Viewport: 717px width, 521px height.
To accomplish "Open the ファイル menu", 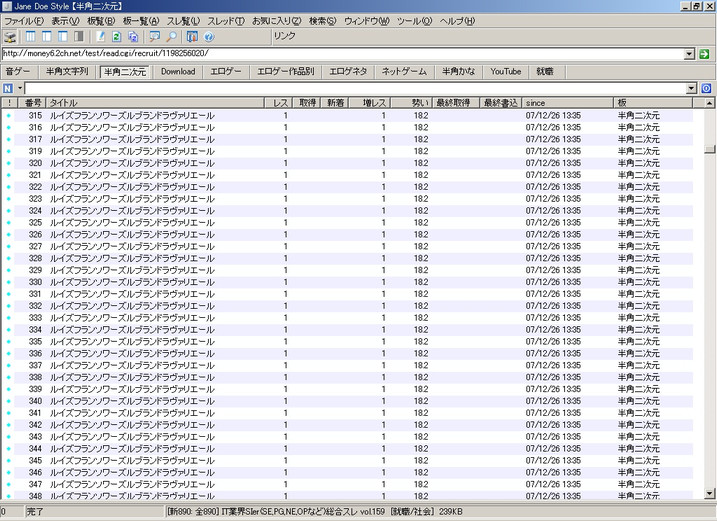I will point(24,21).
